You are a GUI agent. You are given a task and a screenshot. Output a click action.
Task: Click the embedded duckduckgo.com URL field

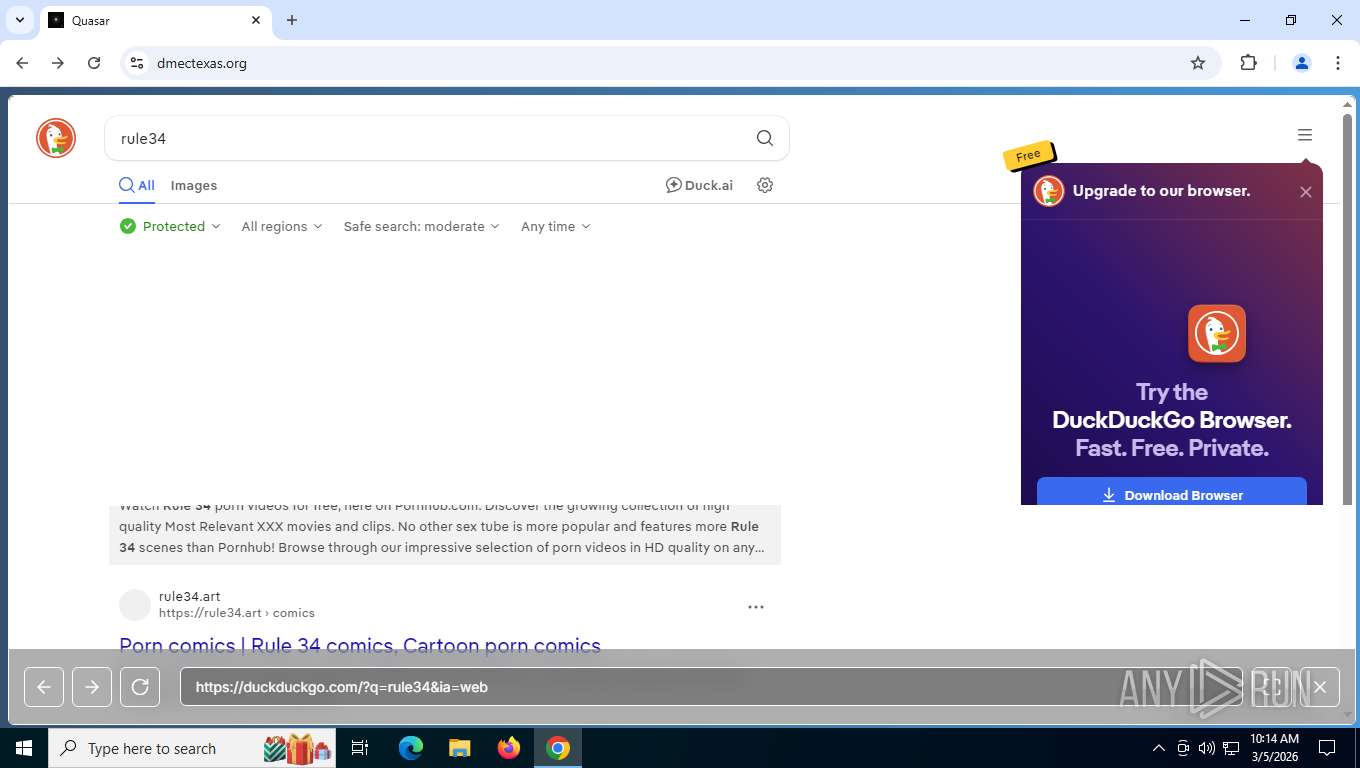click(x=711, y=687)
